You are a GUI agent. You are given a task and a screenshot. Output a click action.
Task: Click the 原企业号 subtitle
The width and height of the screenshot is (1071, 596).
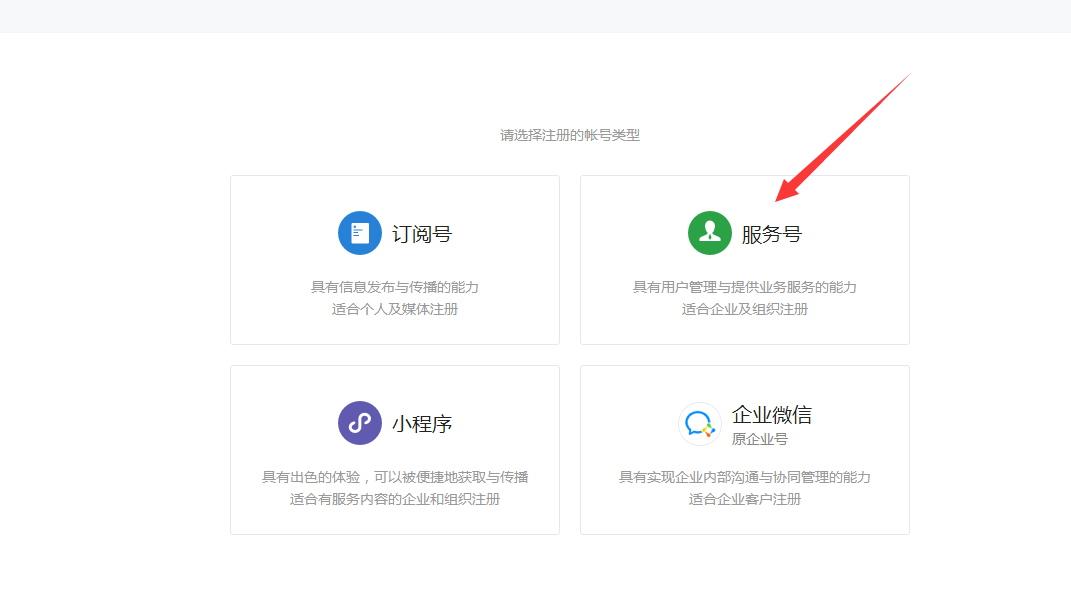coord(760,439)
